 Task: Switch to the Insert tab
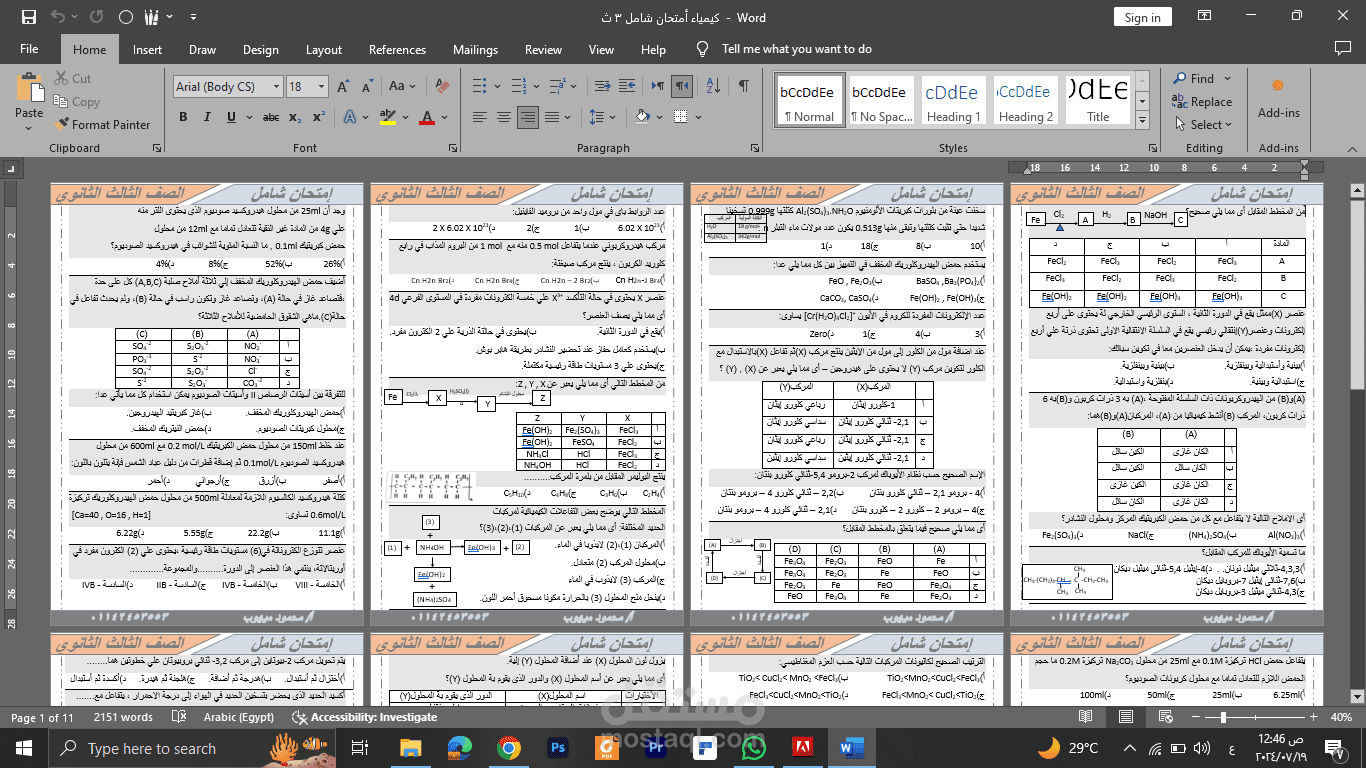147,49
